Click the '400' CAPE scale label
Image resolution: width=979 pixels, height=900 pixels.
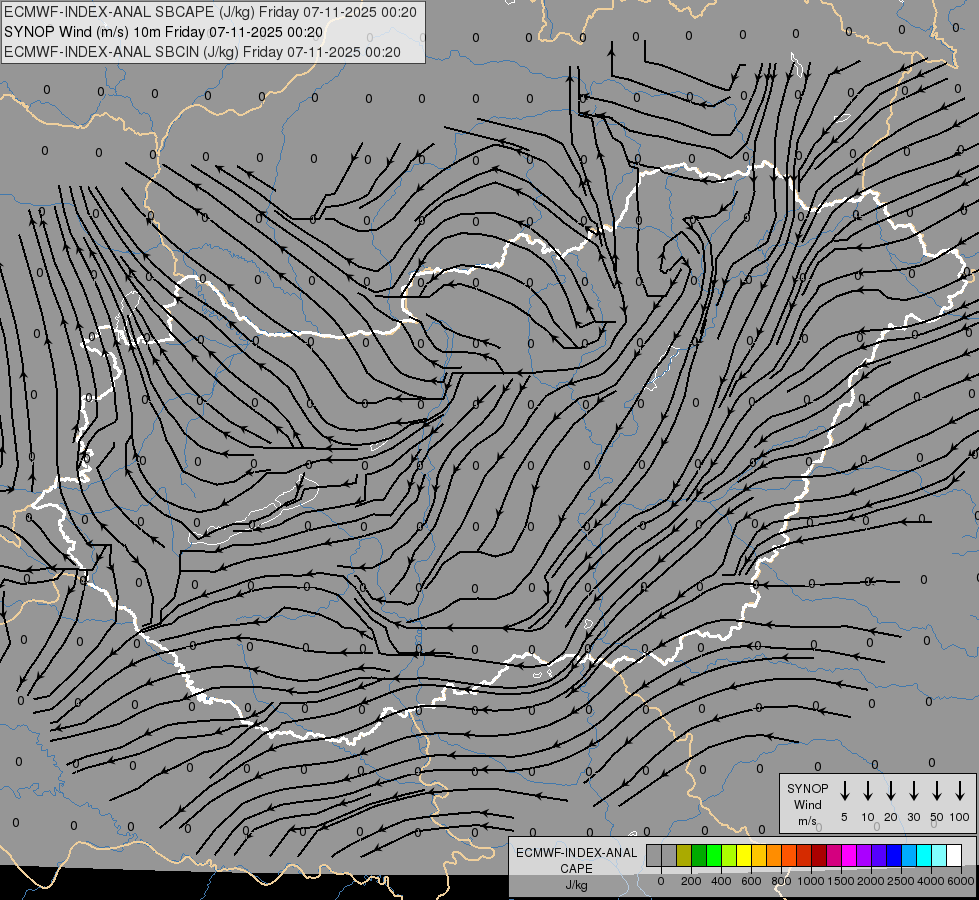721,881
